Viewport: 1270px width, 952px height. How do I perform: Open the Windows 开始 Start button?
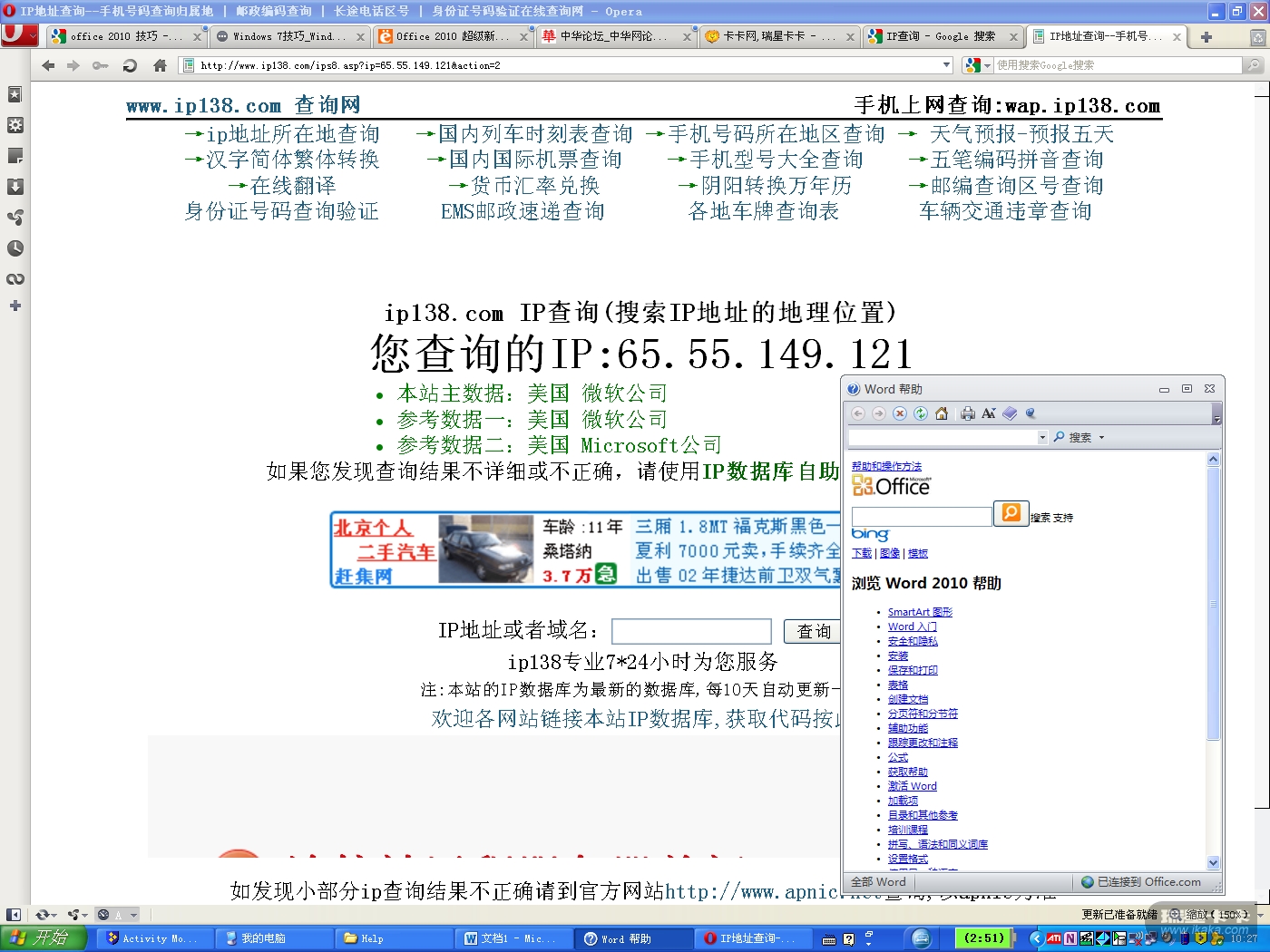(43, 938)
